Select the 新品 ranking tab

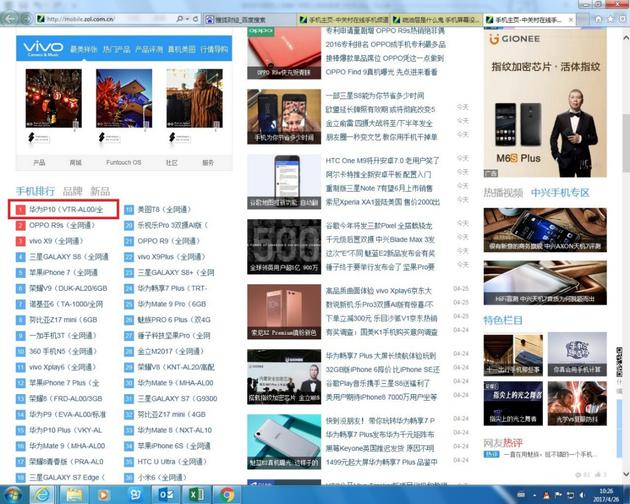pyautogui.click(x=100, y=191)
